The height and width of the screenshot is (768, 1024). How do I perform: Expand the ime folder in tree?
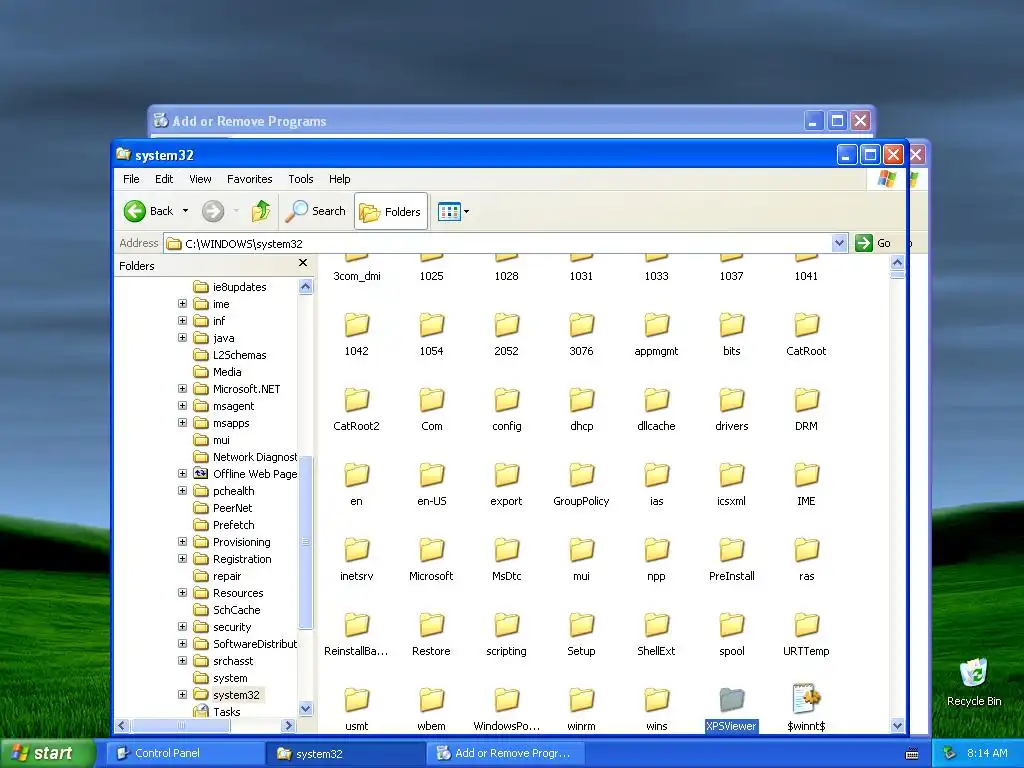(182, 304)
